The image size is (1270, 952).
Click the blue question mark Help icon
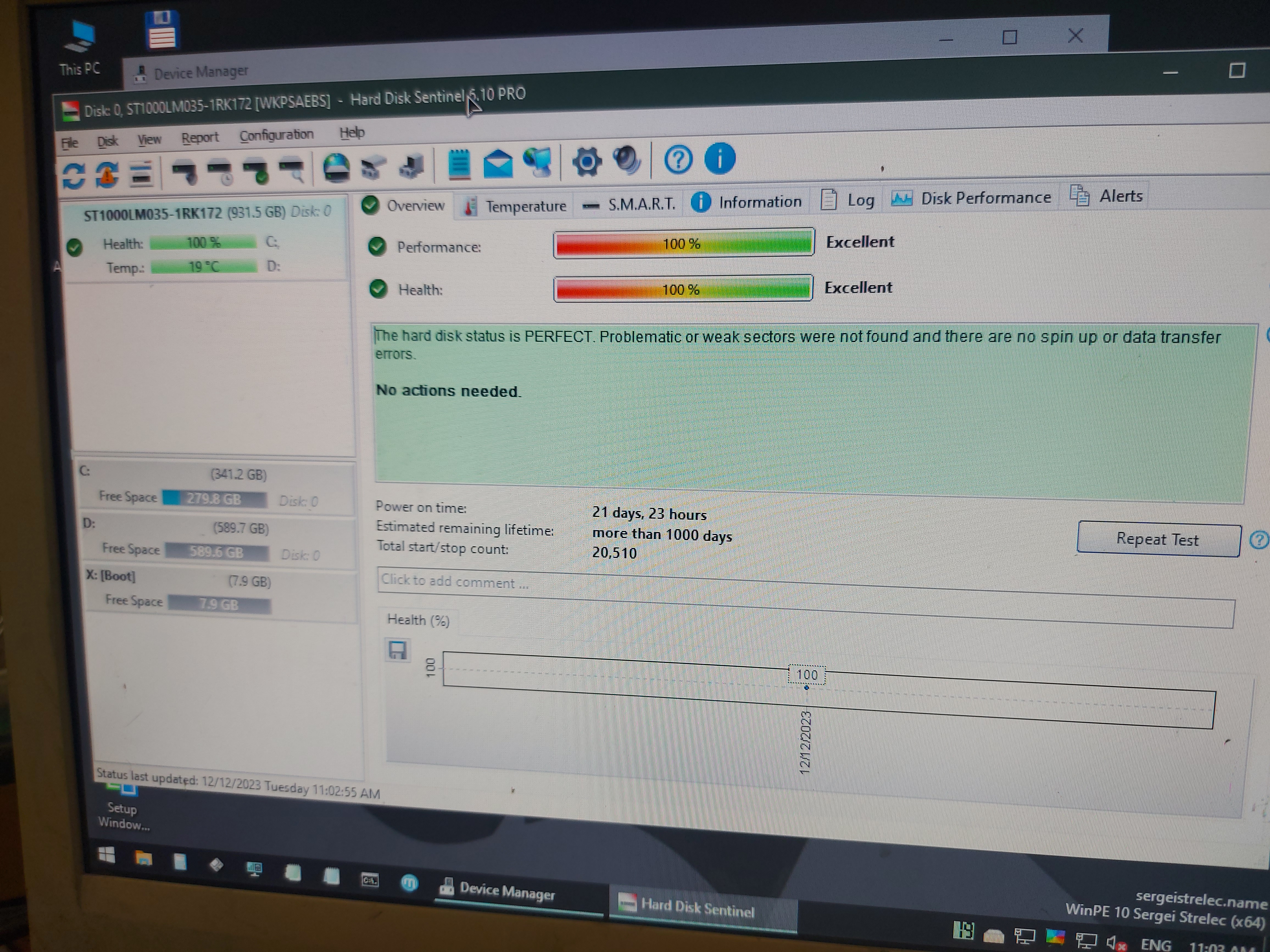678,159
